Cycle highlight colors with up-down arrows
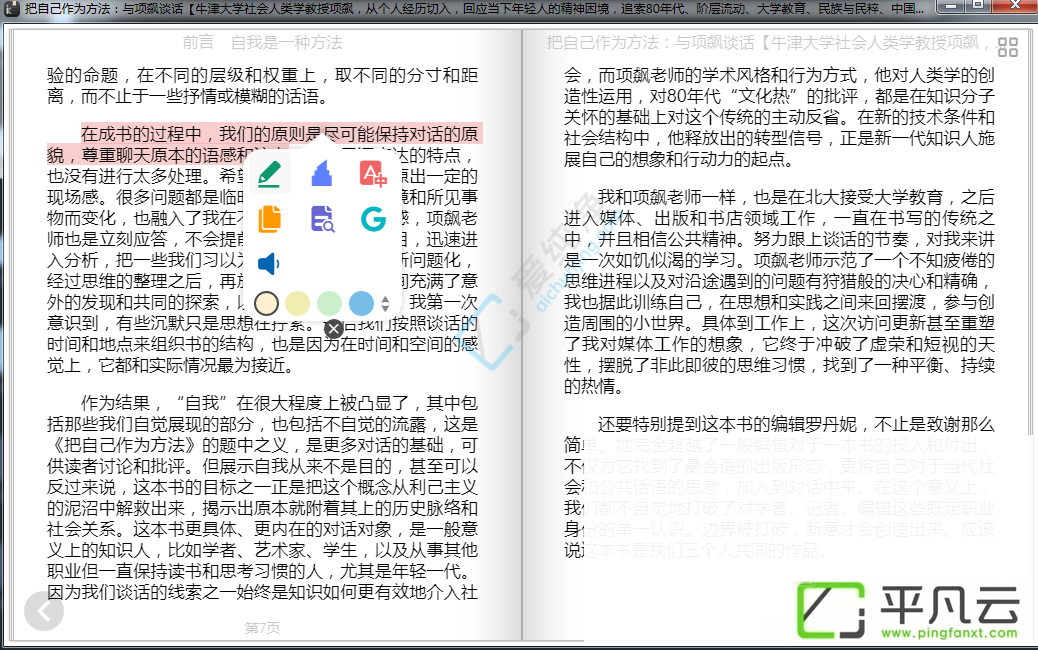The image size is (1038, 650). point(385,304)
